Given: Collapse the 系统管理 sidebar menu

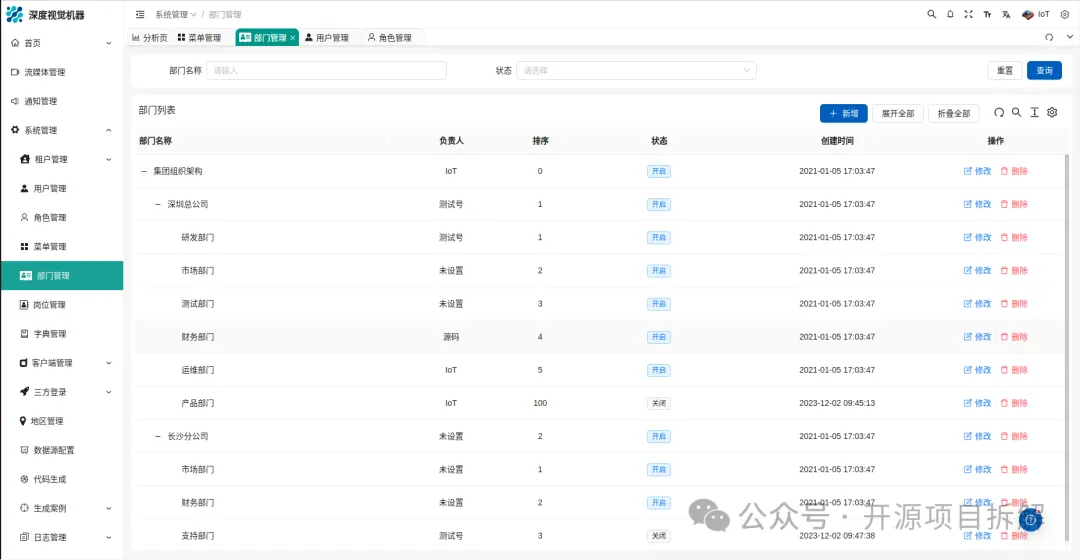Looking at the screenshot, I should coord(62,130).
